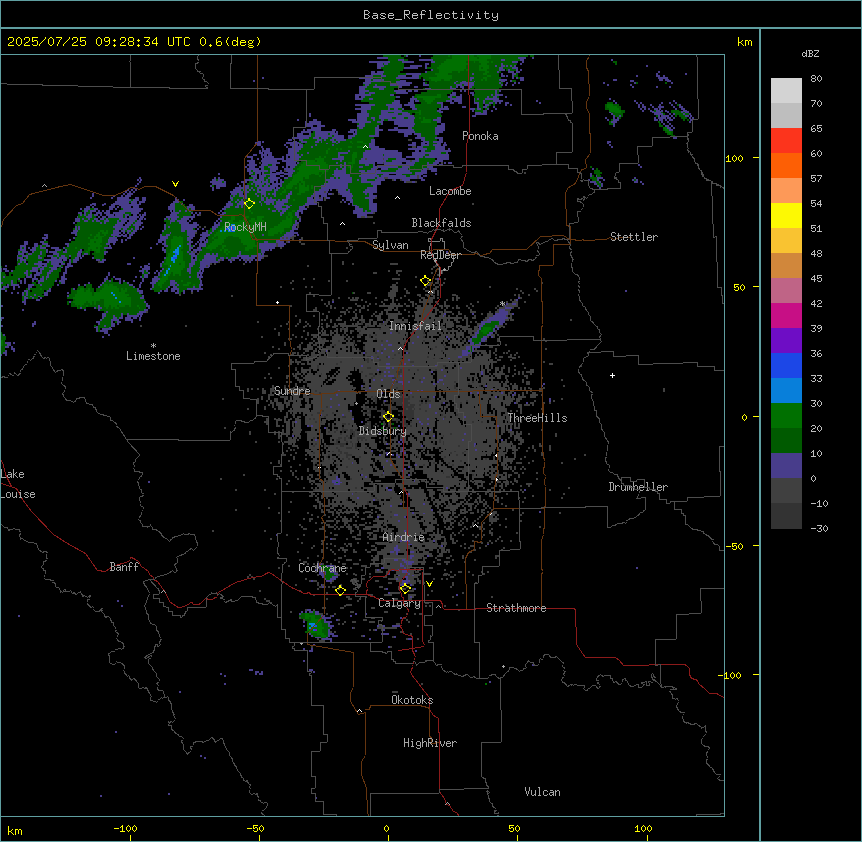Select the light blue 30-33 dBZ legend swatch
Screen dimensions: 862x842
pyautogui.click(x=786, y=391)
